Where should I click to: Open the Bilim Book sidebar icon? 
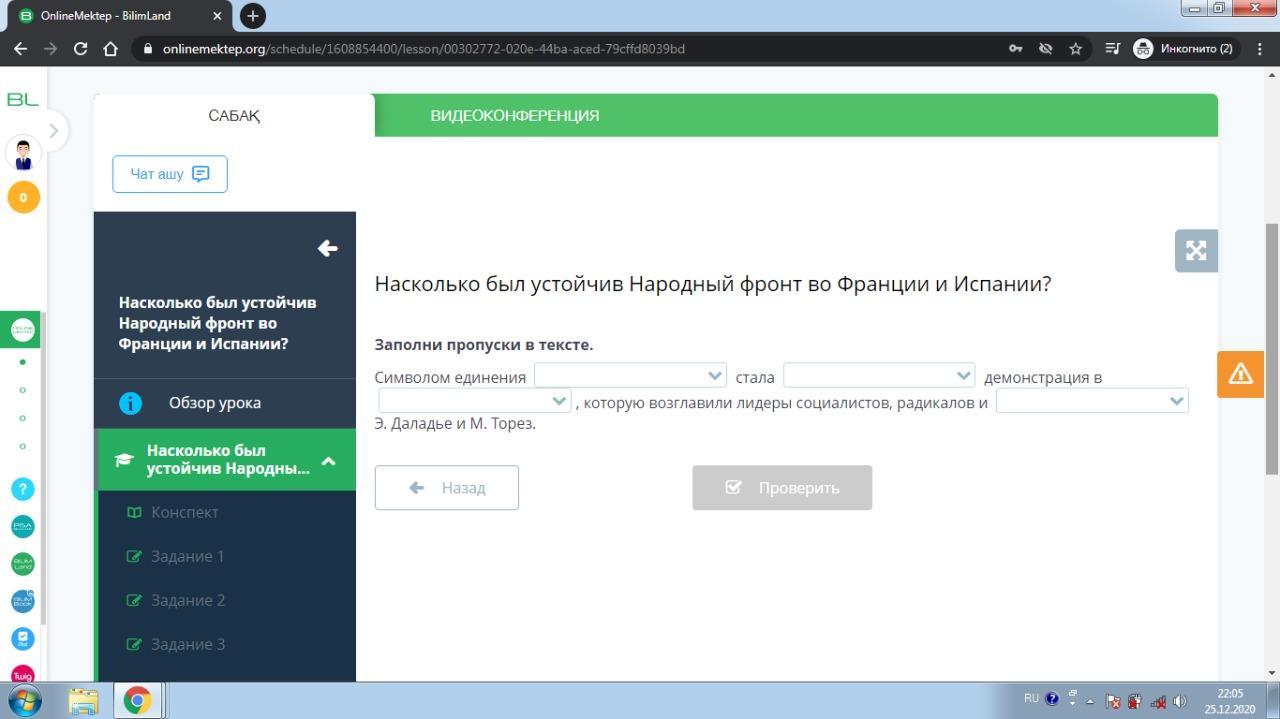[x=22, y=601]
